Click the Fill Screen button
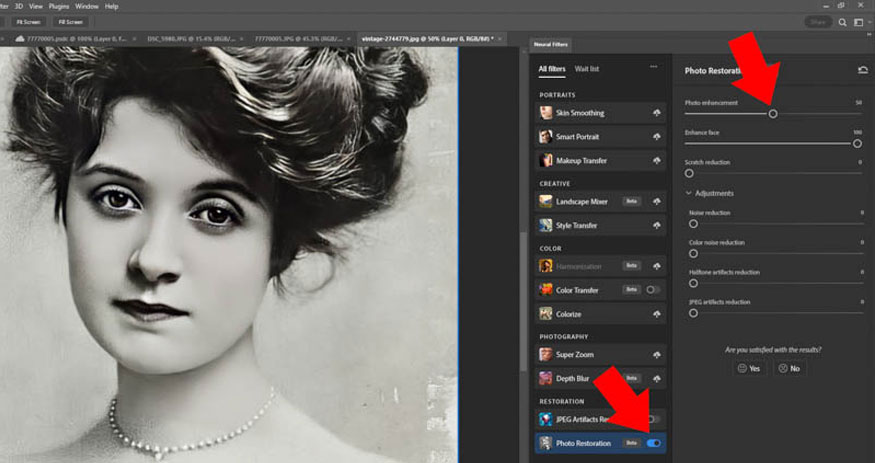 point(71,22)
